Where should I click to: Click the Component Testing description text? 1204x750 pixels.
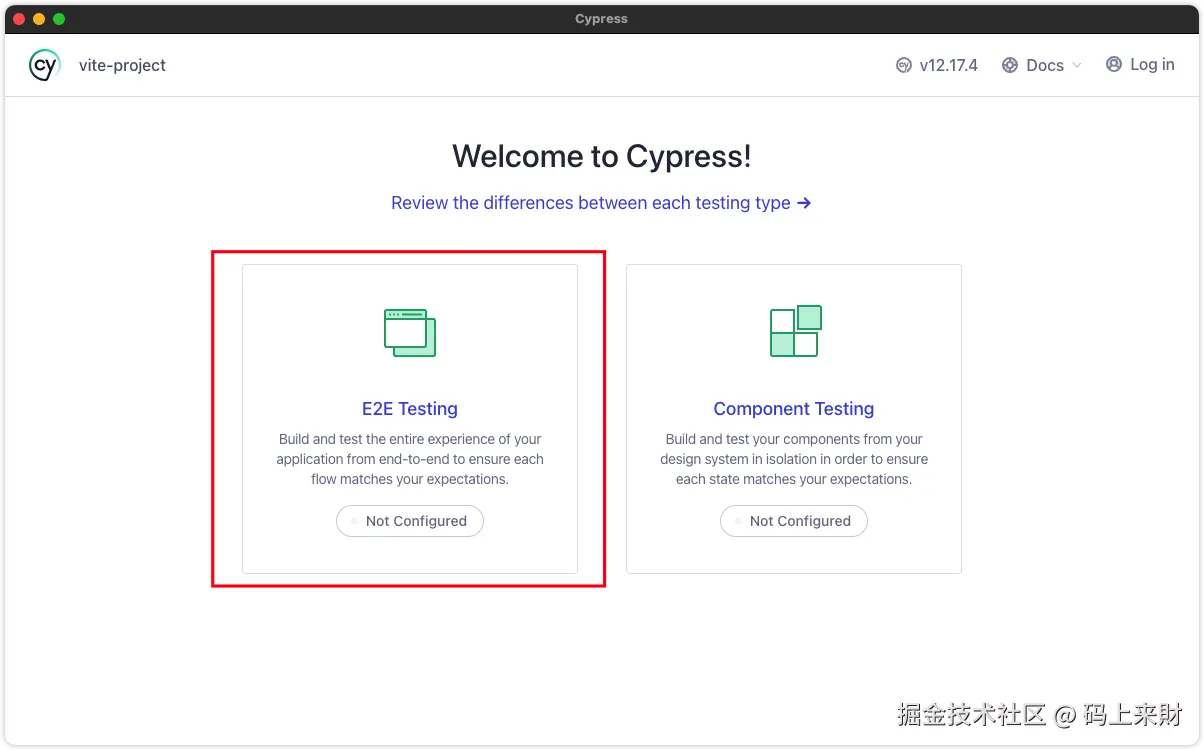click(794, 459)
